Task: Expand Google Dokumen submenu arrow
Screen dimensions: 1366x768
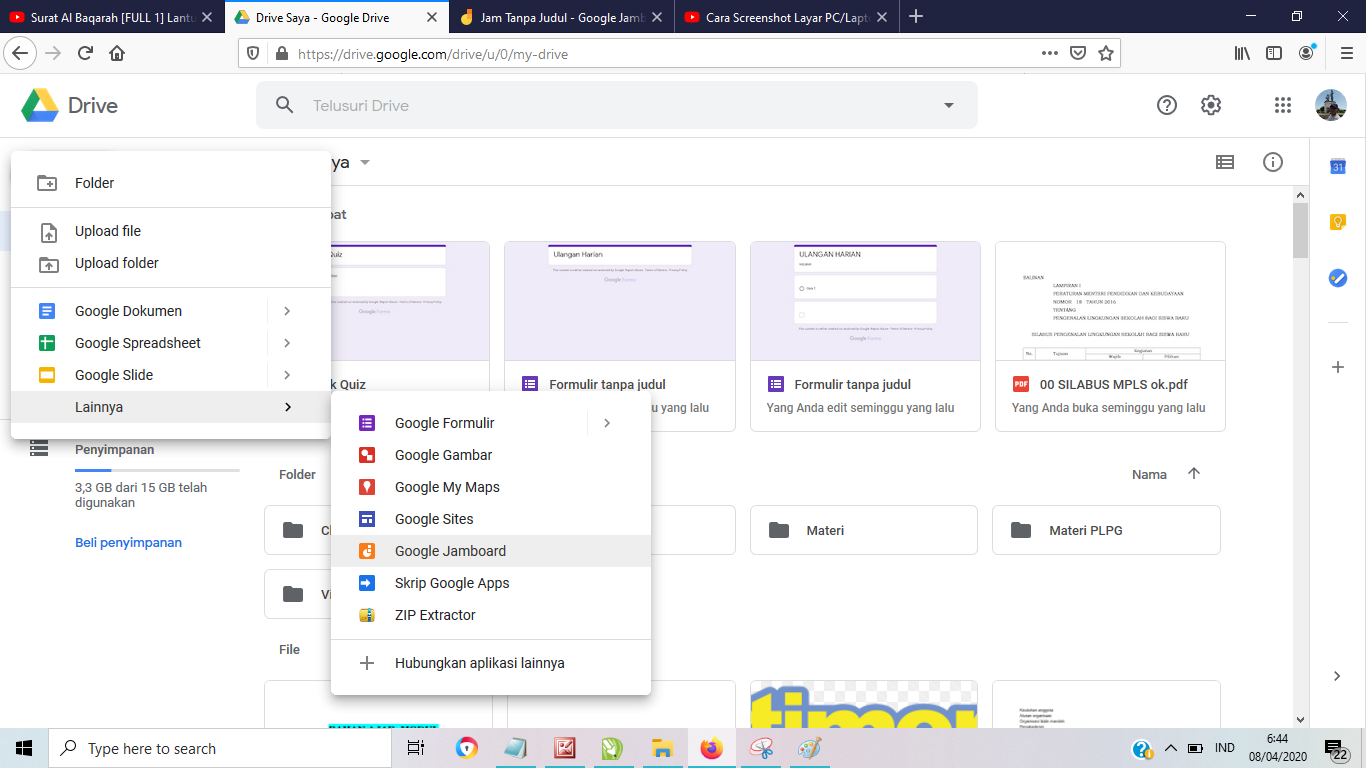Action: point(287,311)
